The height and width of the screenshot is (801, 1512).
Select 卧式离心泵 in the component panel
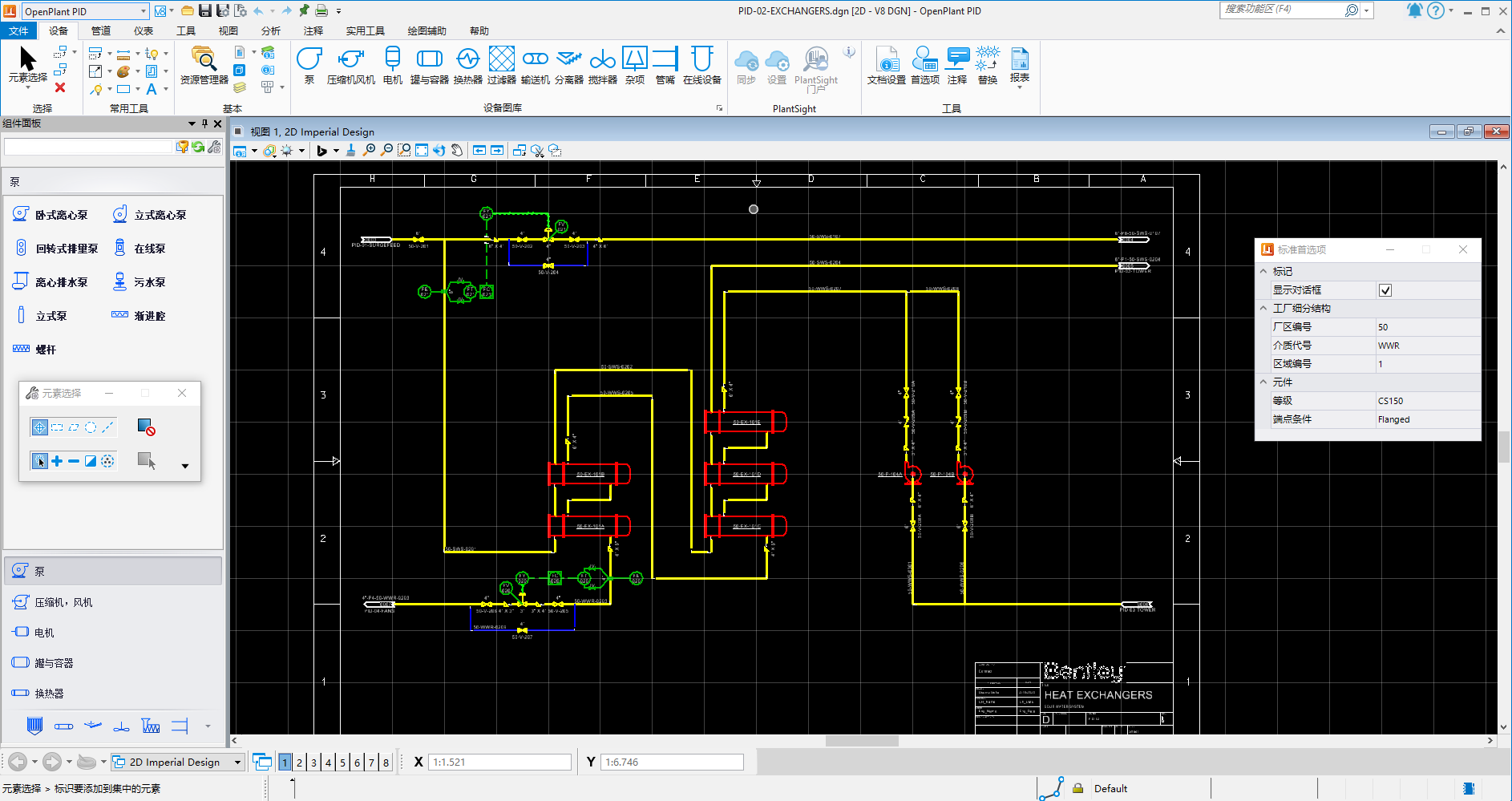pyautogui.click(x=56, y=213)
